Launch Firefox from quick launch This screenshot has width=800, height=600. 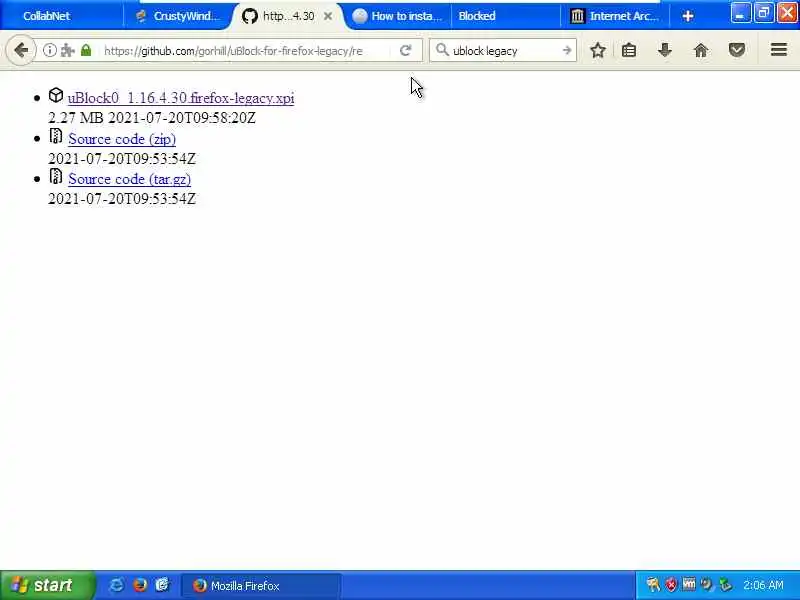pos(140,585)
